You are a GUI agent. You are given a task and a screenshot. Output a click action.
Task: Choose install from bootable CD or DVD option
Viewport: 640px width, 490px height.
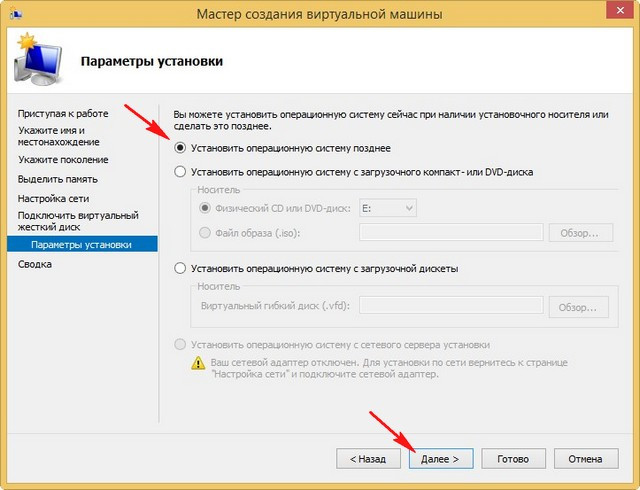180,172
